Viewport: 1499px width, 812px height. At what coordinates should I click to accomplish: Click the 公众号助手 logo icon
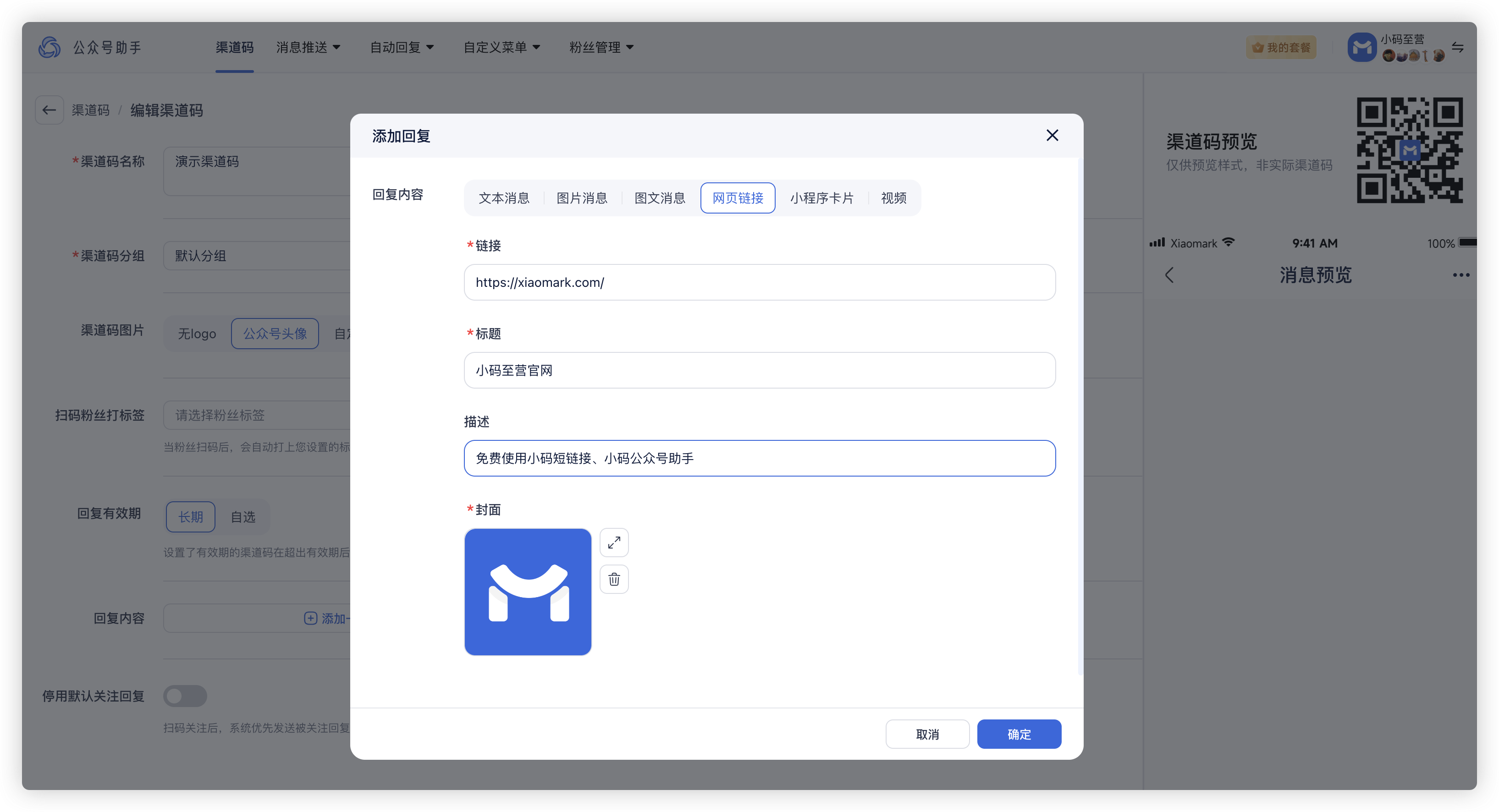pos(50,47)
